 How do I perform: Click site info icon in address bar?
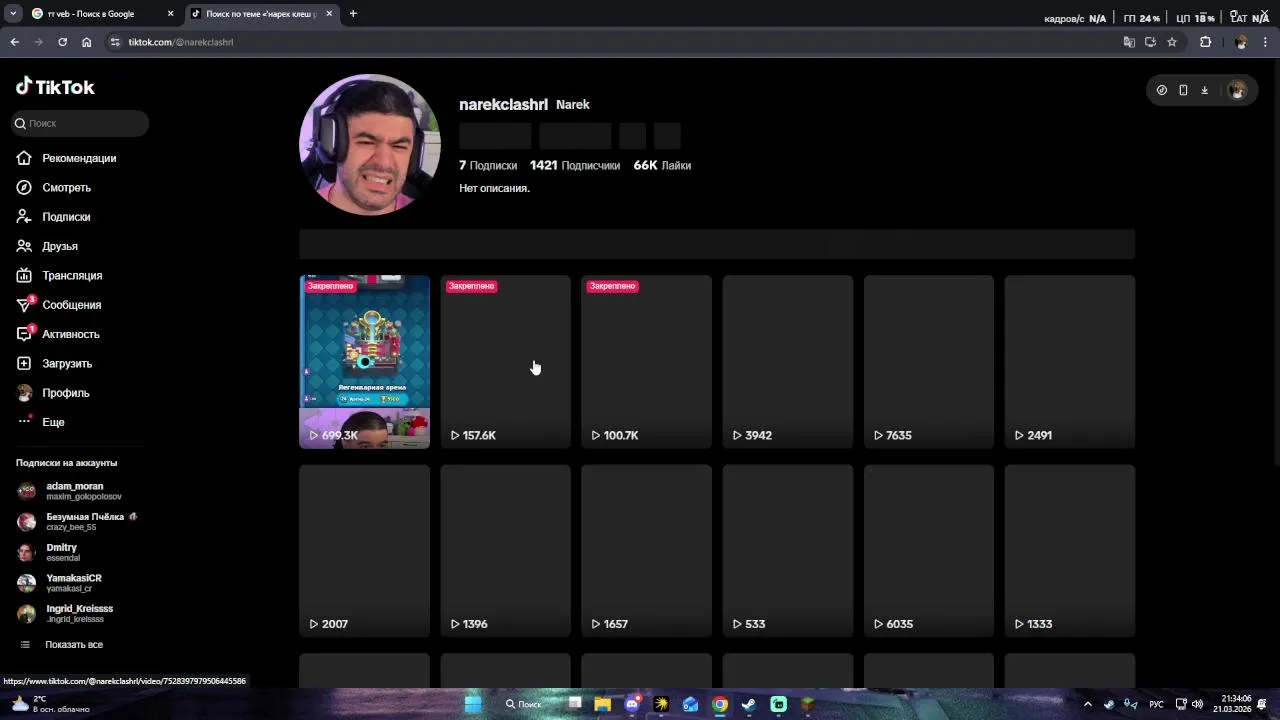tap(115, 42)
